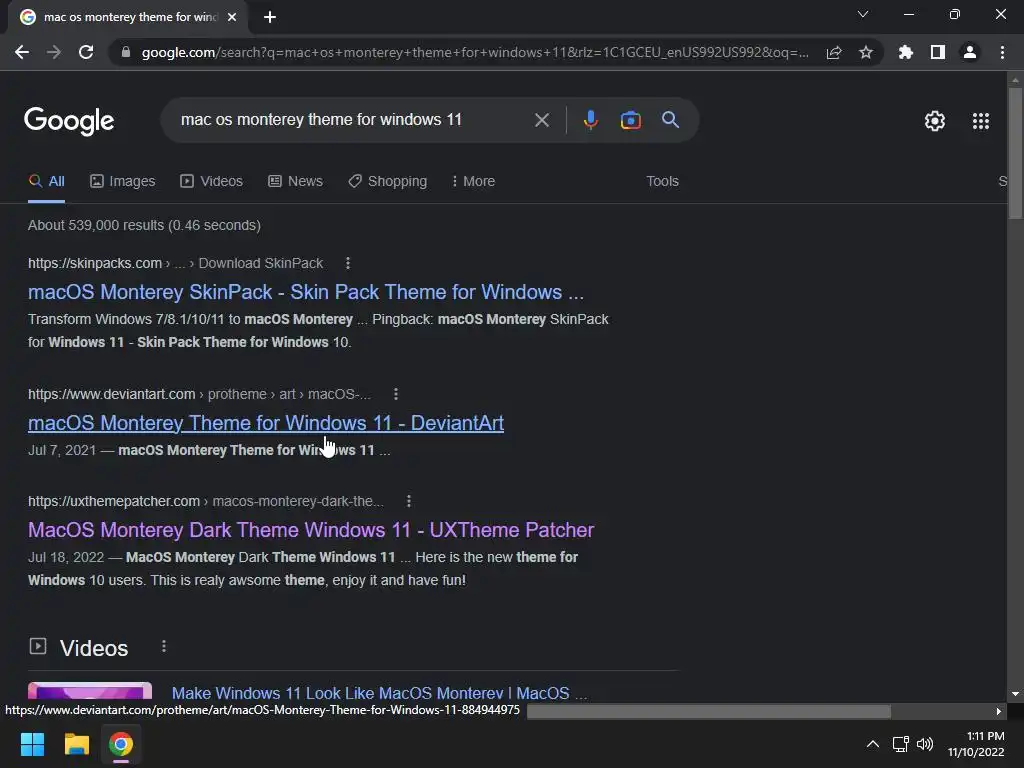Open File Explorer from the taskbar

(76, 744)
